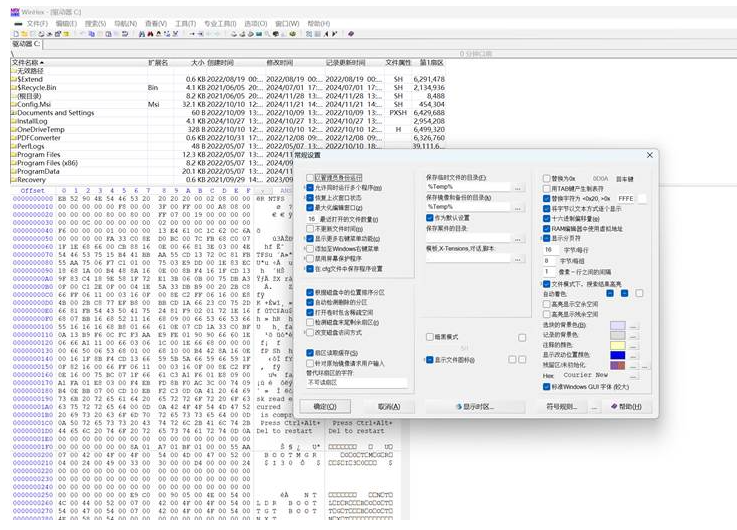Browse for case directory with '...' button

517,239
